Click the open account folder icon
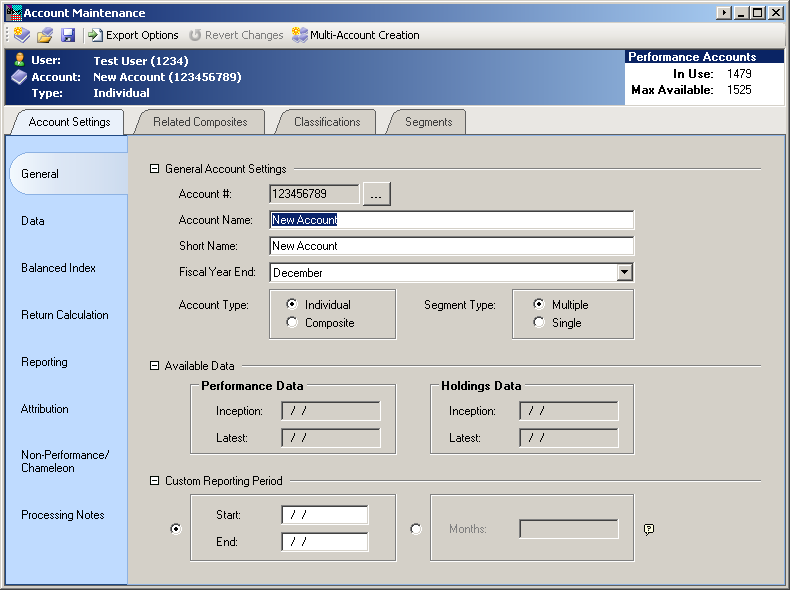This screenshot has width=790, height=590. pos(45,35)
